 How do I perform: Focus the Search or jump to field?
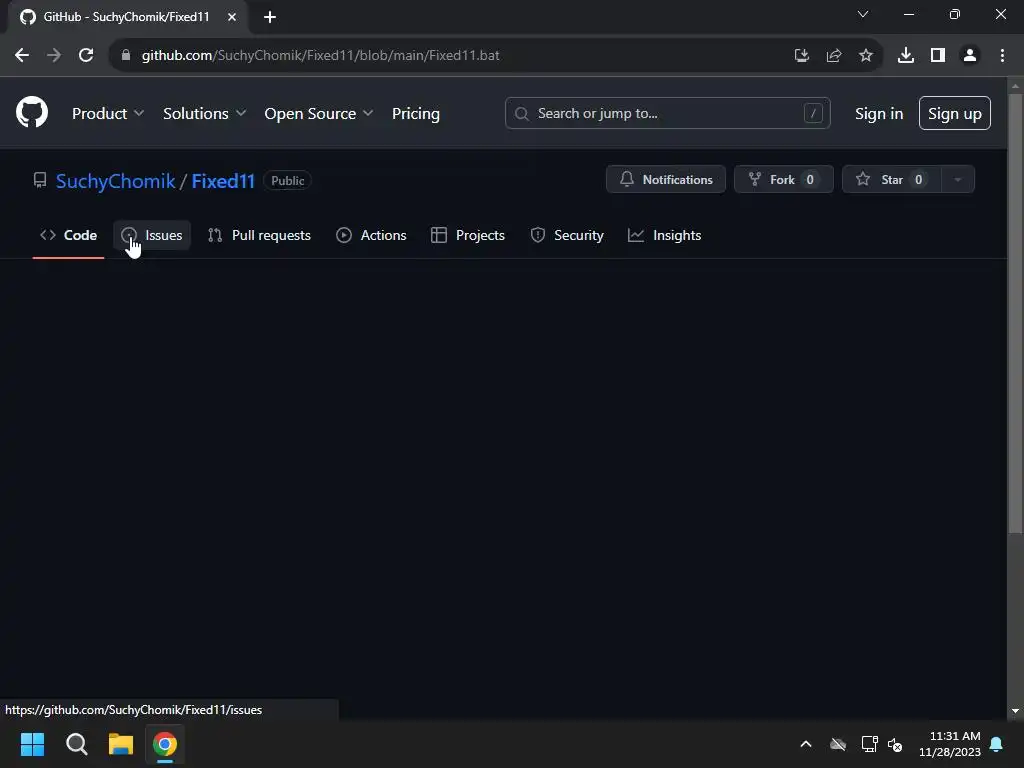pyautogui.click(x=667, y=113)
